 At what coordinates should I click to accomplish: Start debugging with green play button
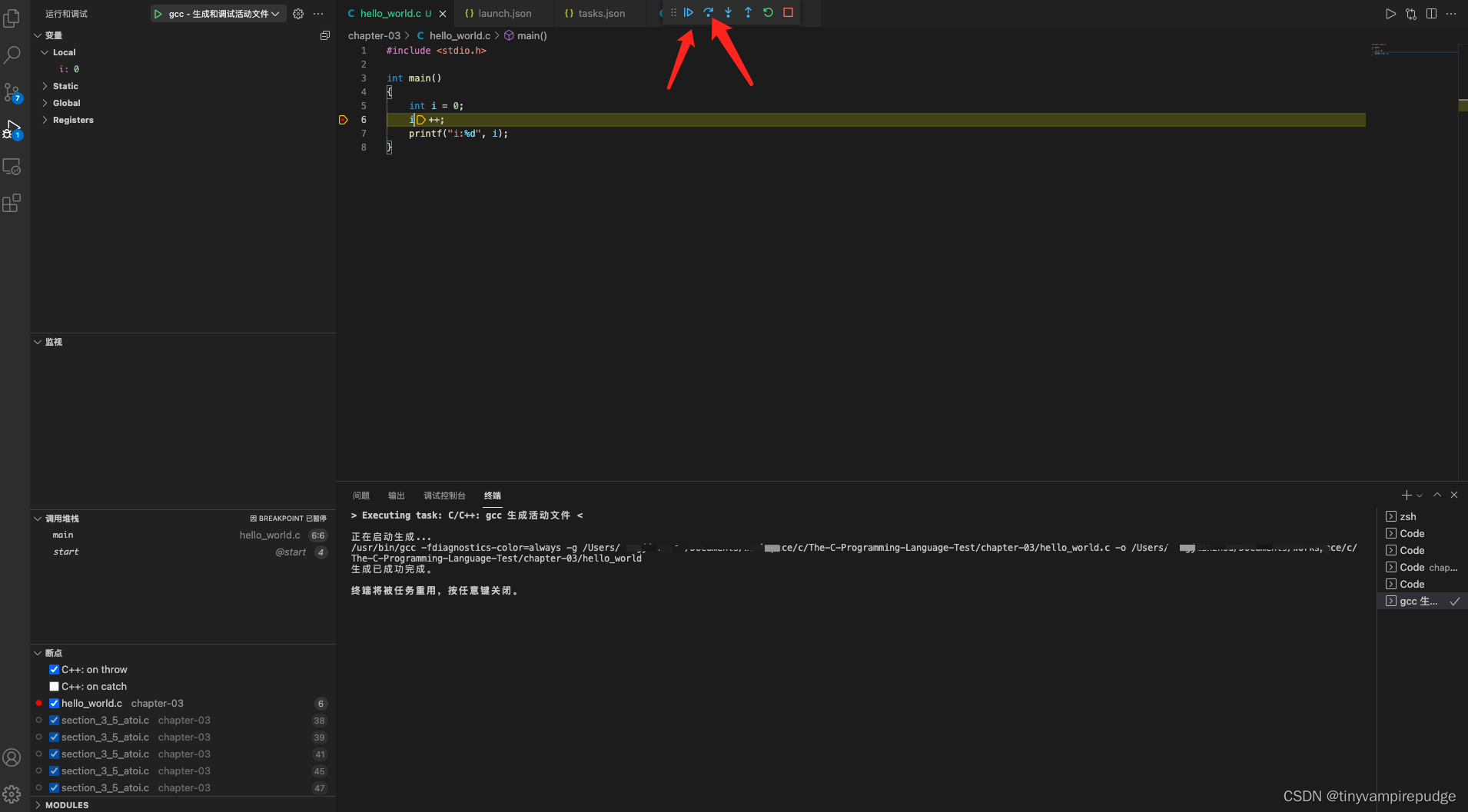click(x=158, y=14)
